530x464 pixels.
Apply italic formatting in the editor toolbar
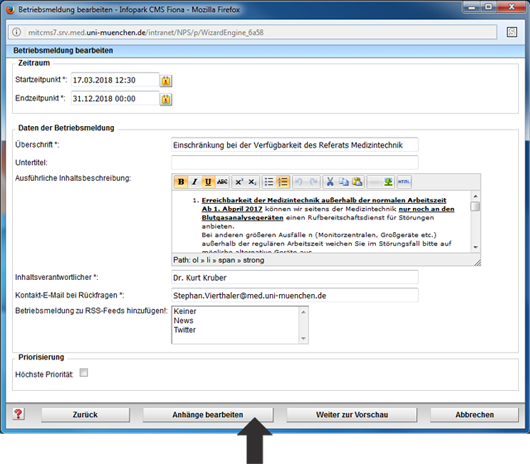coord(195,182)
